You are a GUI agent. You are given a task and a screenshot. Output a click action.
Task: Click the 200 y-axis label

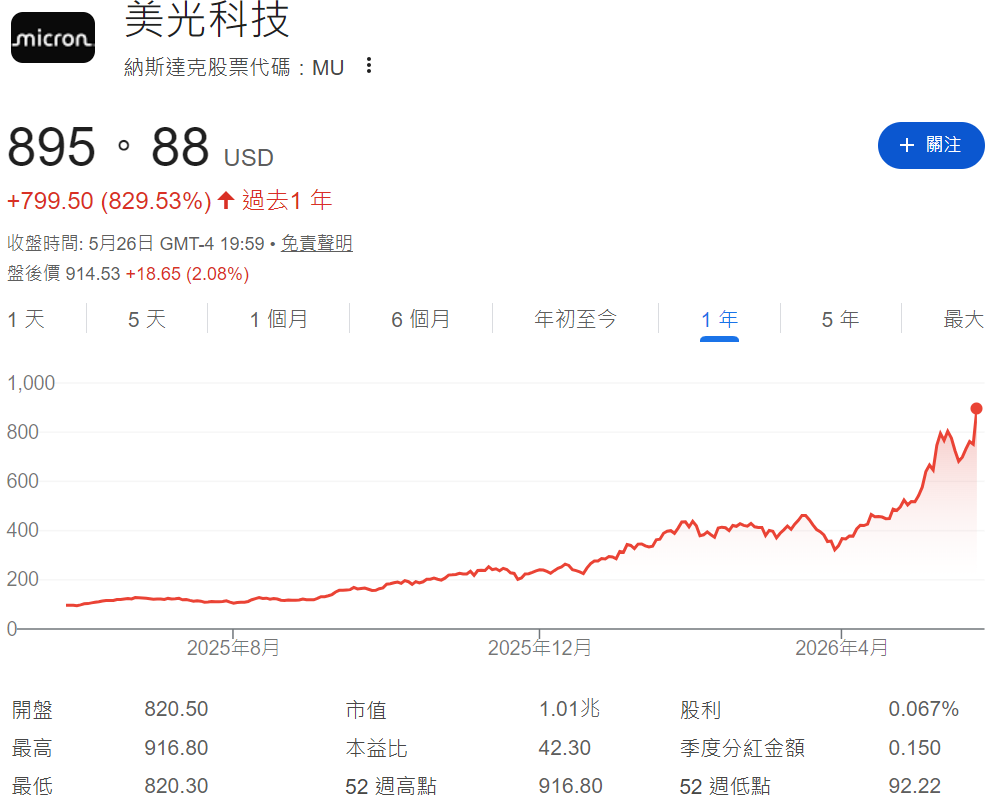23,579
